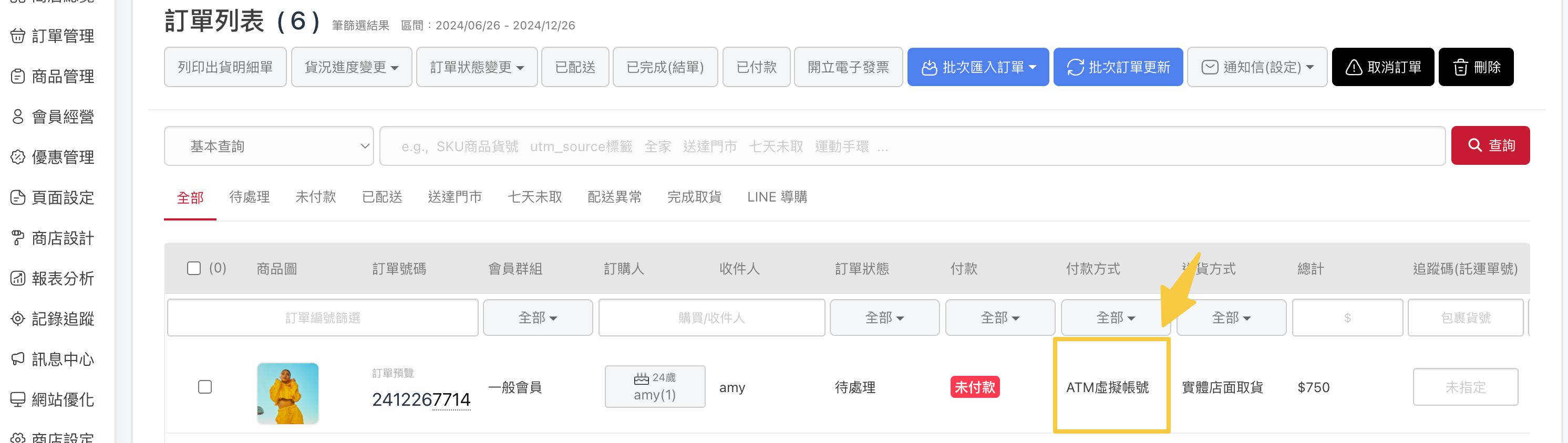Switch to the 七天未取 tab

[x=535, y=197]
